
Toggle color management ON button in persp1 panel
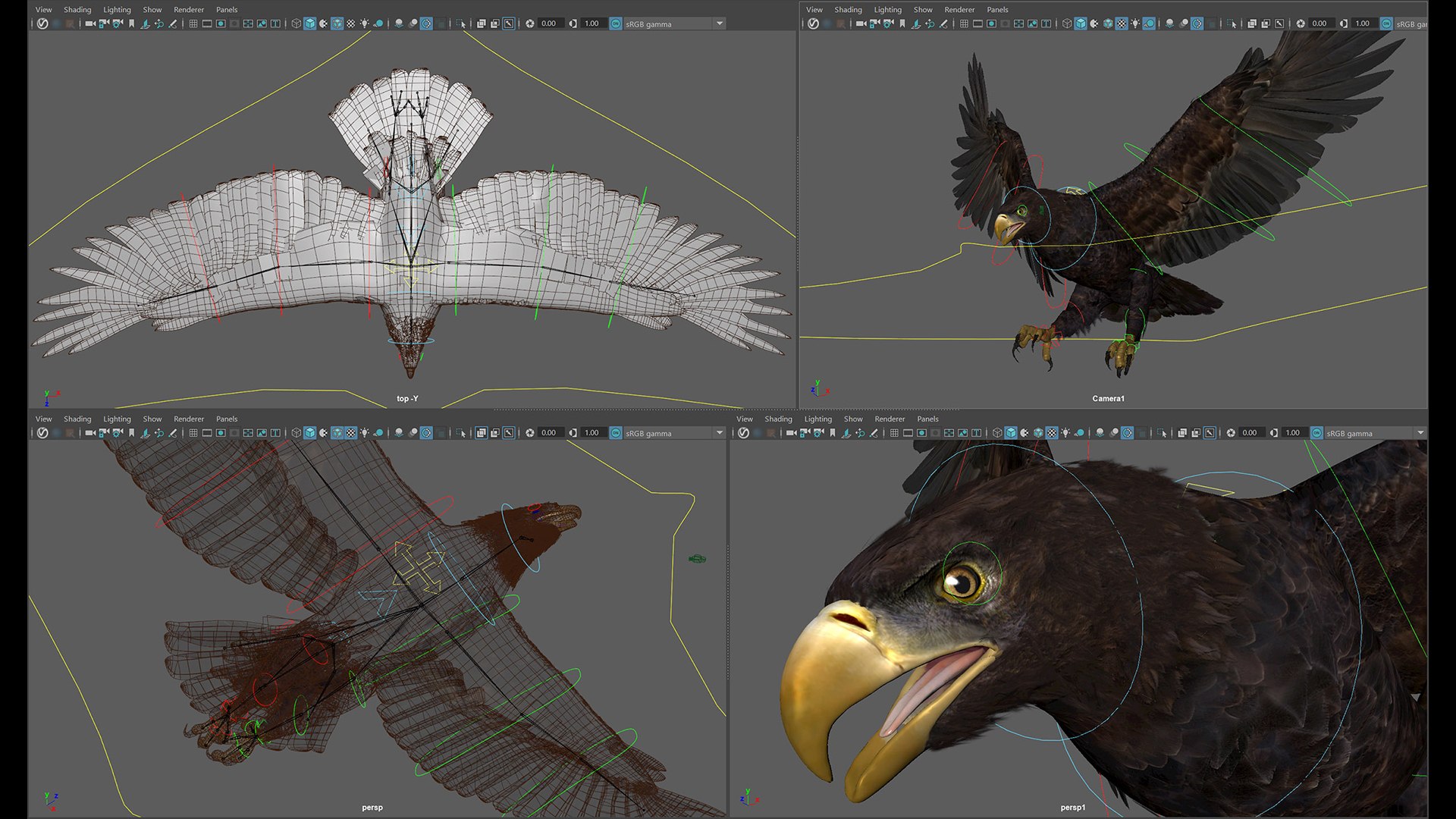[1316, 433]
